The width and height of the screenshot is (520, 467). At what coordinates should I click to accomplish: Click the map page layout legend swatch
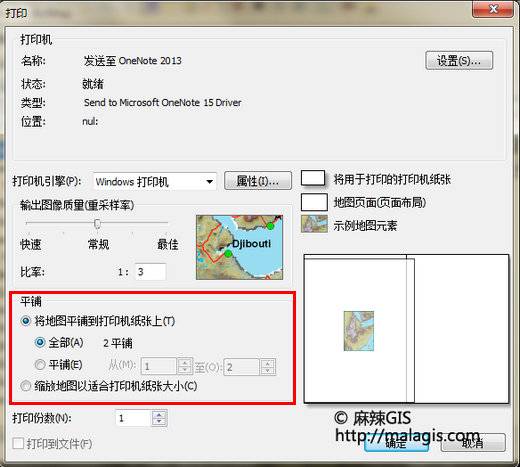tap(314, 202)
